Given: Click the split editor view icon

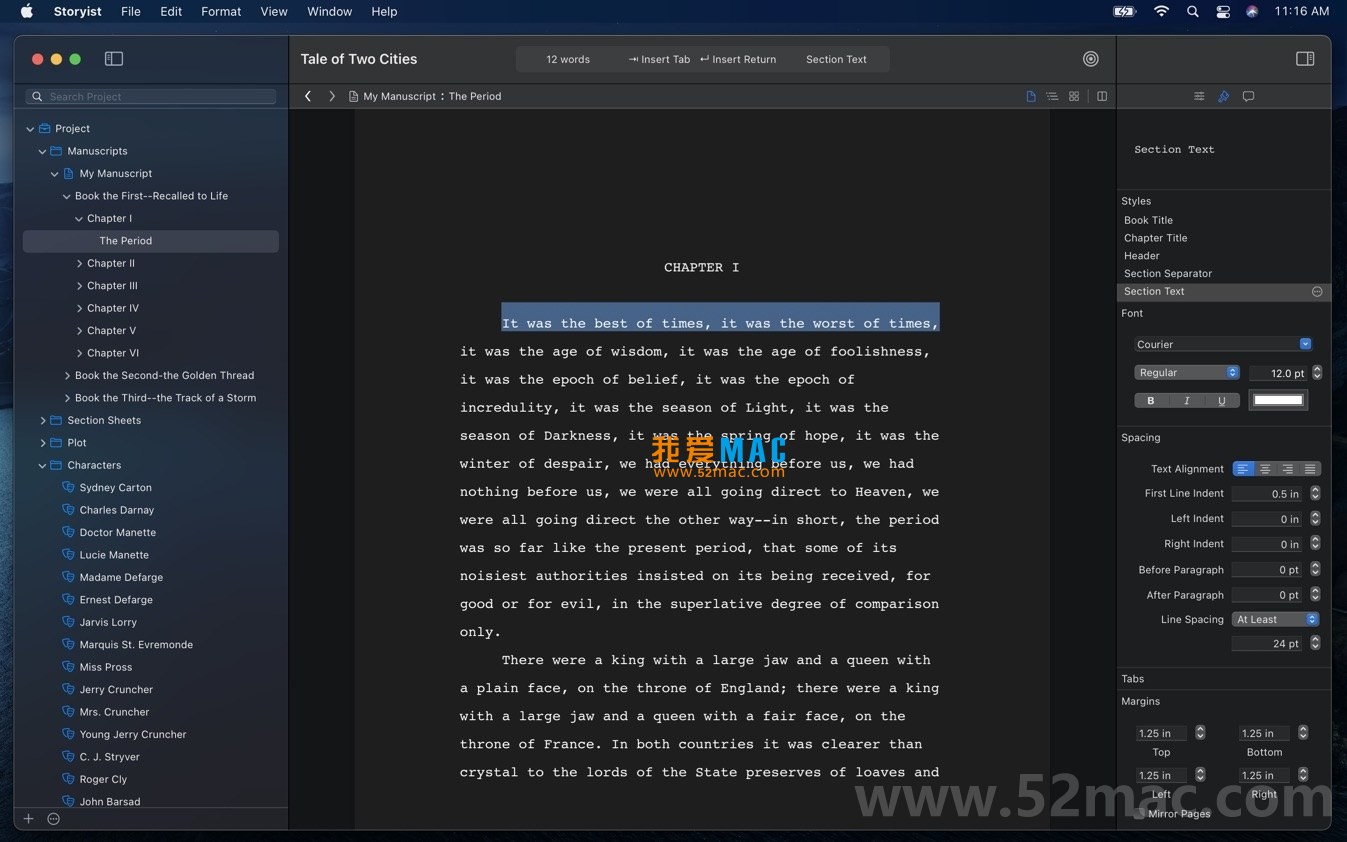Looking at the screenshot, I should click(x=1102, y=97).
